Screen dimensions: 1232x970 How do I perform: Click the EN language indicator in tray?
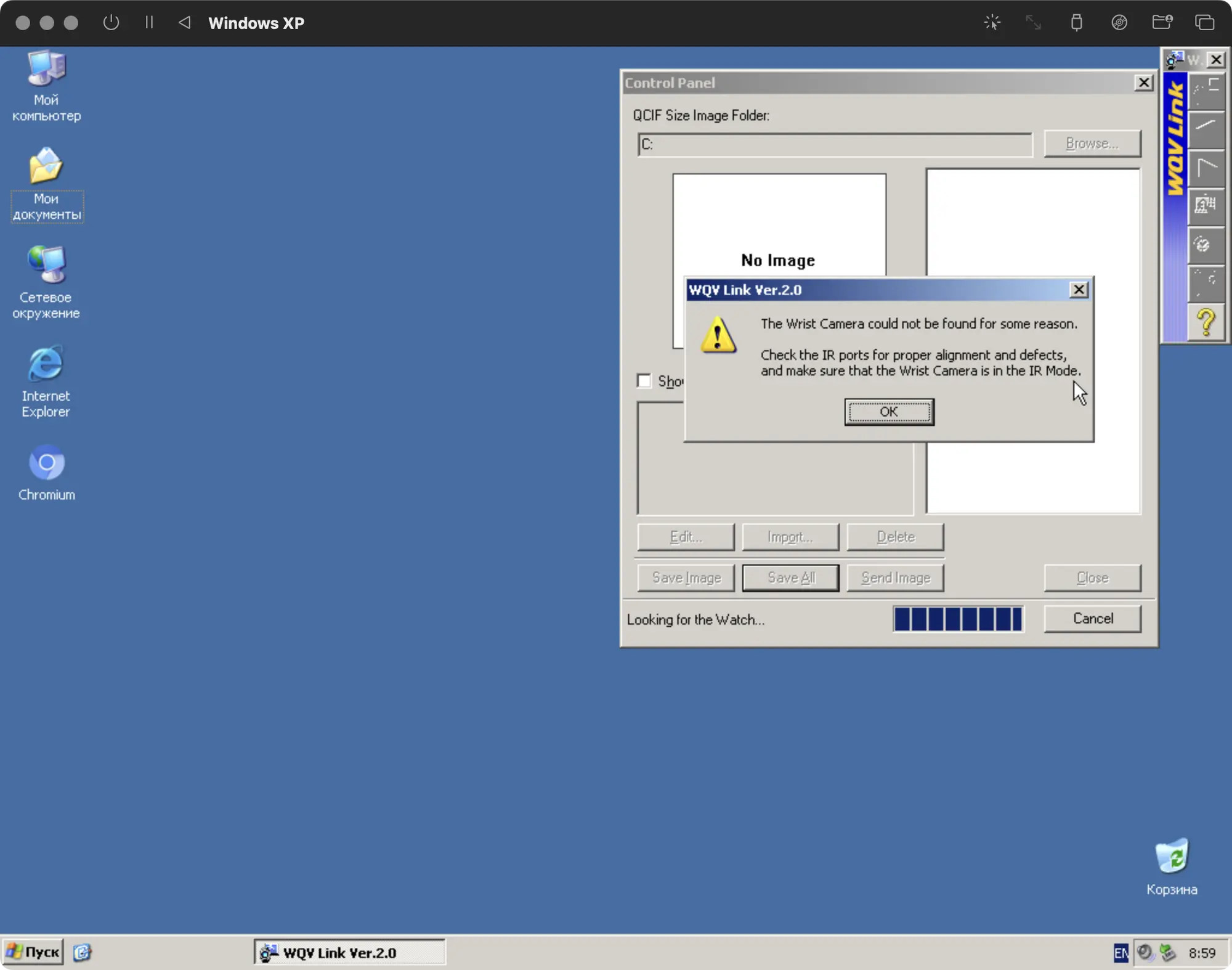point(1121,953)
